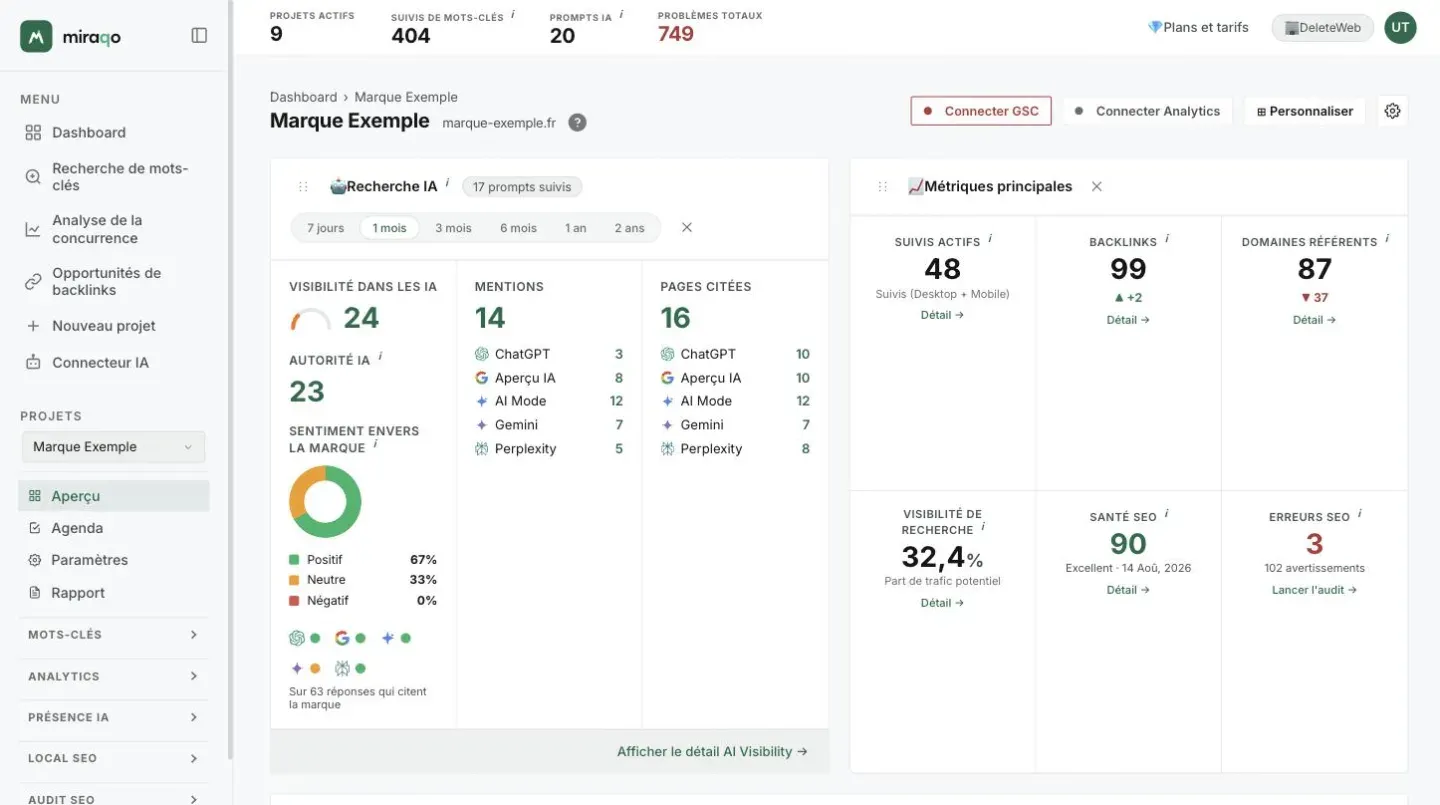The width and height of the screenshot is (1440, 805).
Task: Expand the Mots-clés sidebar section
Action: [x=113, y=635]
